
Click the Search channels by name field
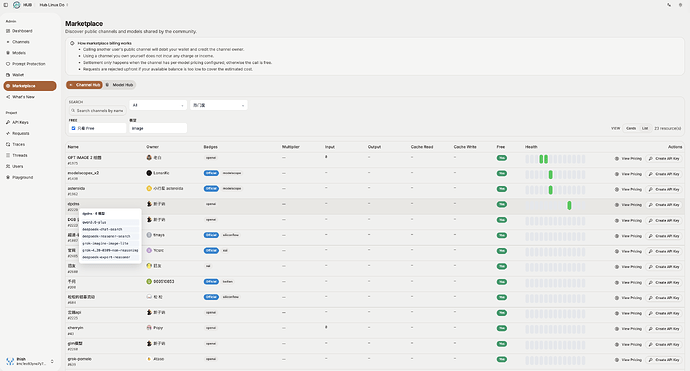click(x=97, y=110)
